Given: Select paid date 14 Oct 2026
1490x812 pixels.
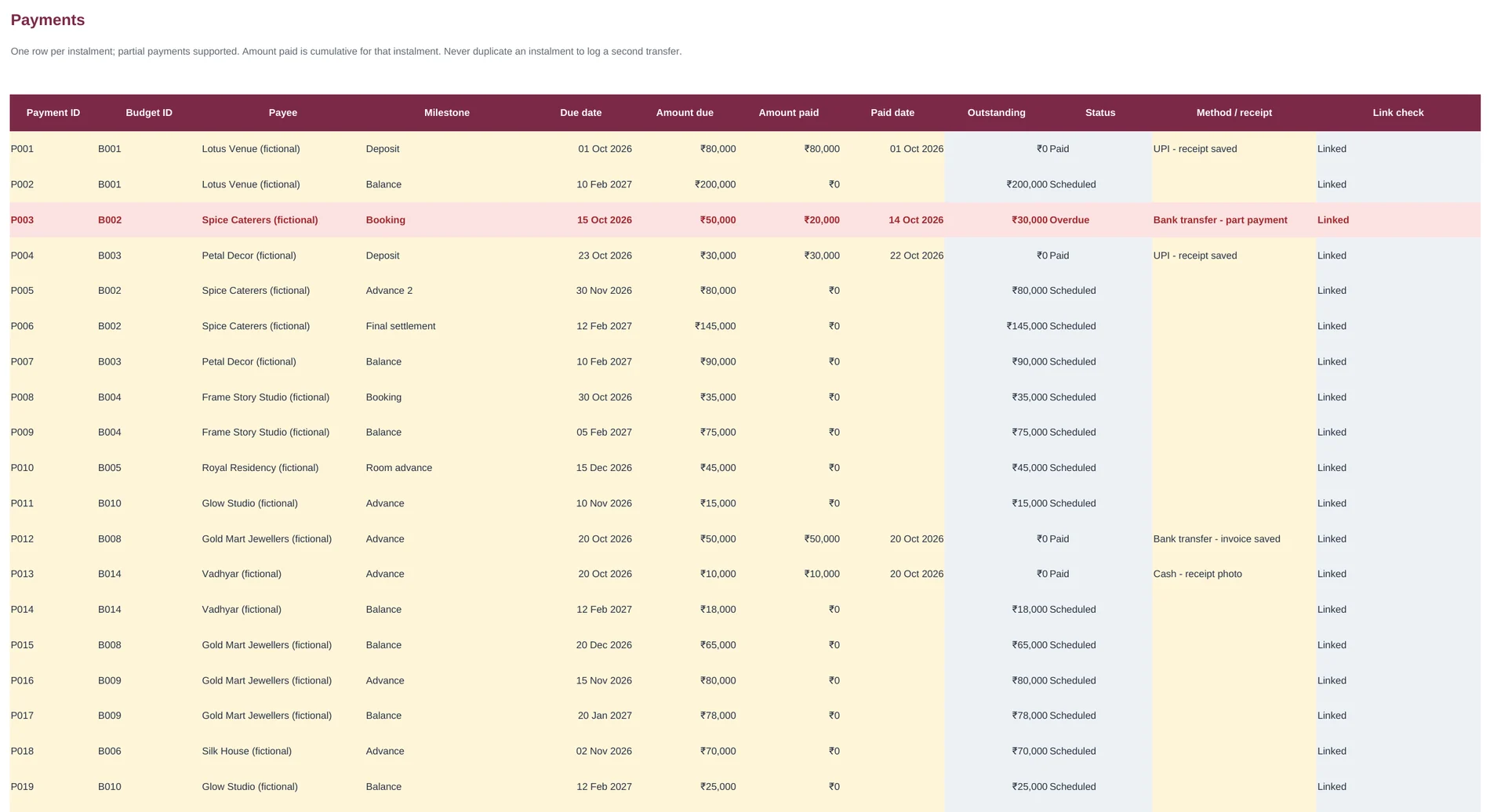Looking at the screenshot, I should (892, 220).
